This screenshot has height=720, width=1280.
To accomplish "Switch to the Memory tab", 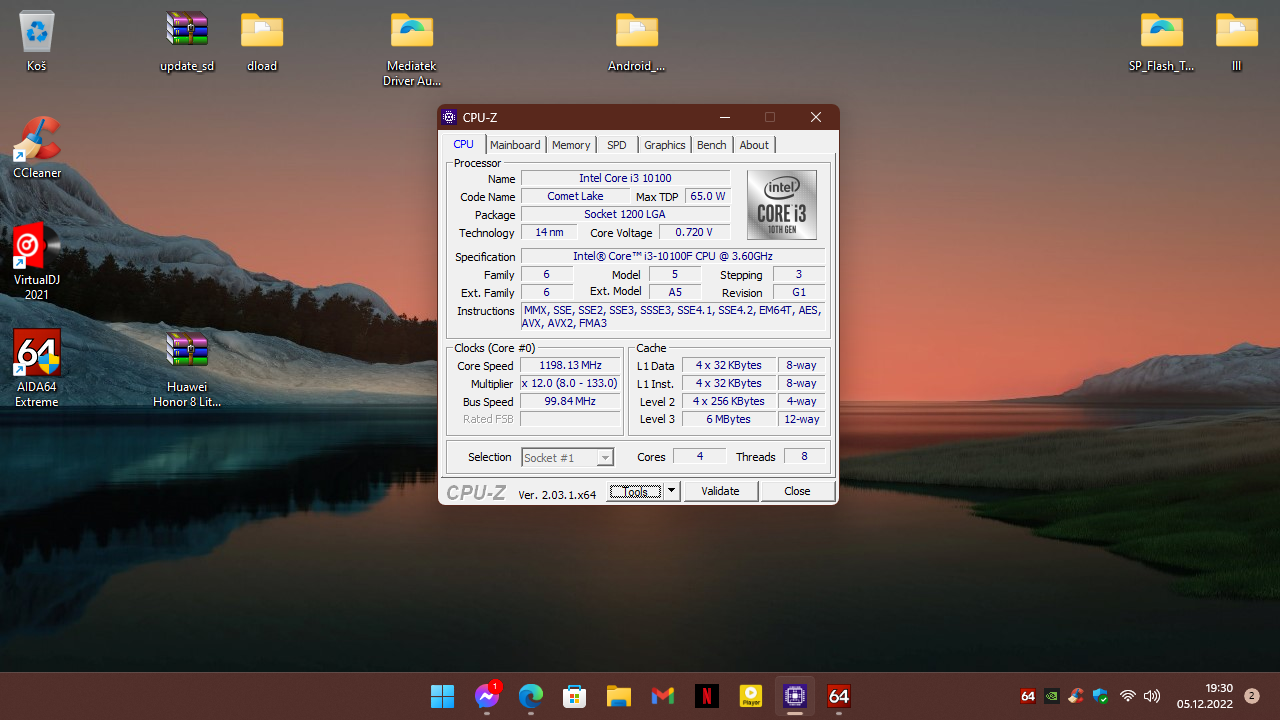I will tap(571, 145).
